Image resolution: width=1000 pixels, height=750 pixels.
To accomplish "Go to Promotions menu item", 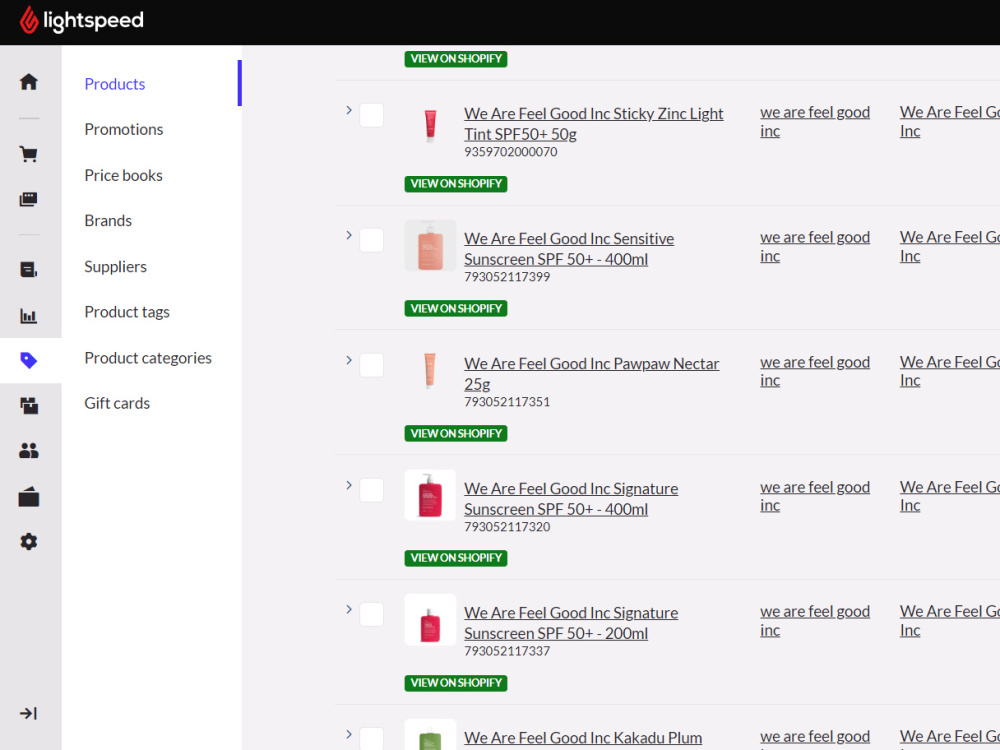I will (x=124, y=129).
